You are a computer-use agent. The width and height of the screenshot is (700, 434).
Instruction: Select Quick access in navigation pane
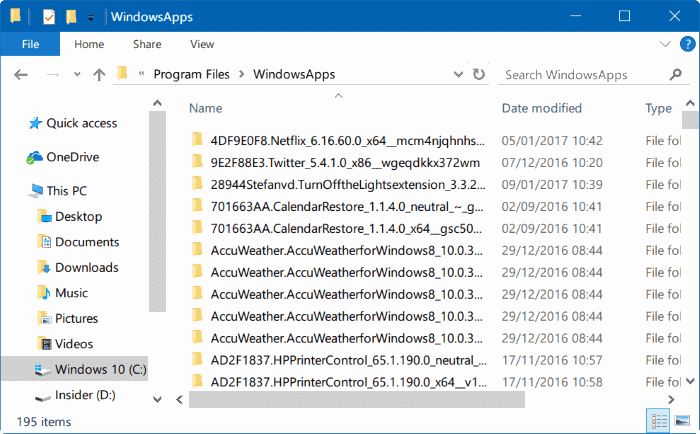73,123
